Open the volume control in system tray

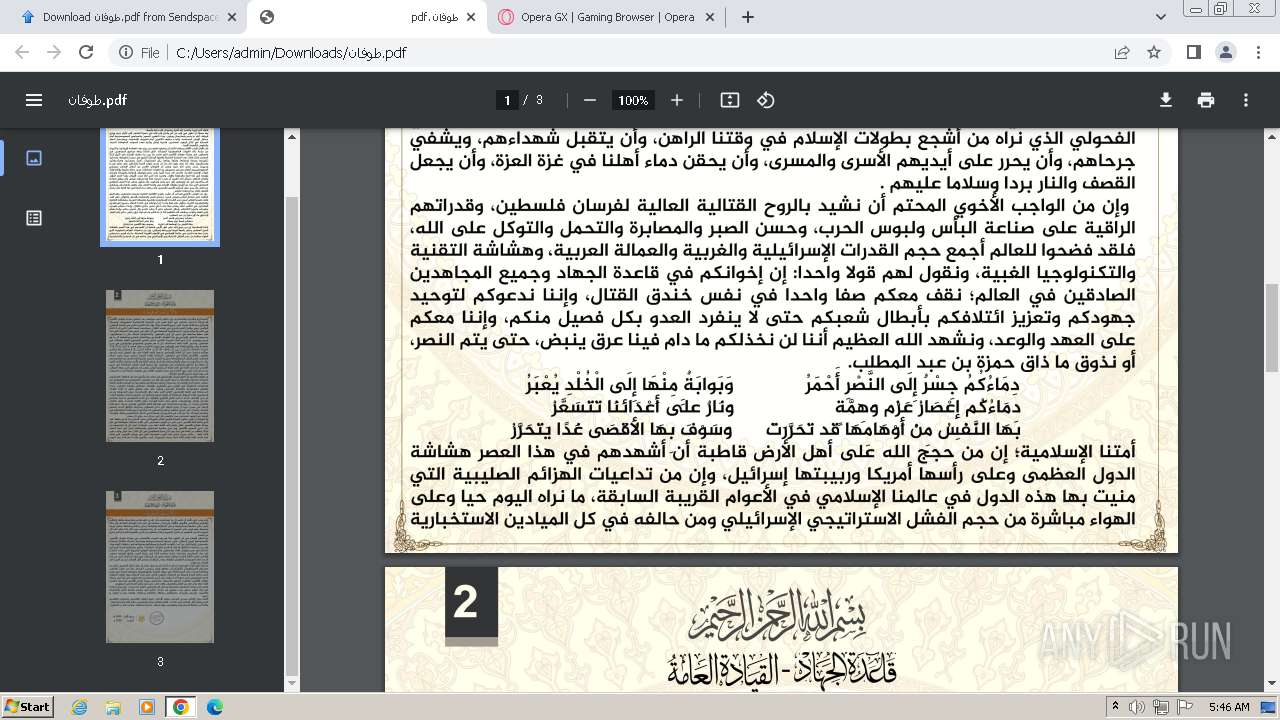(x=1139, y=707)
